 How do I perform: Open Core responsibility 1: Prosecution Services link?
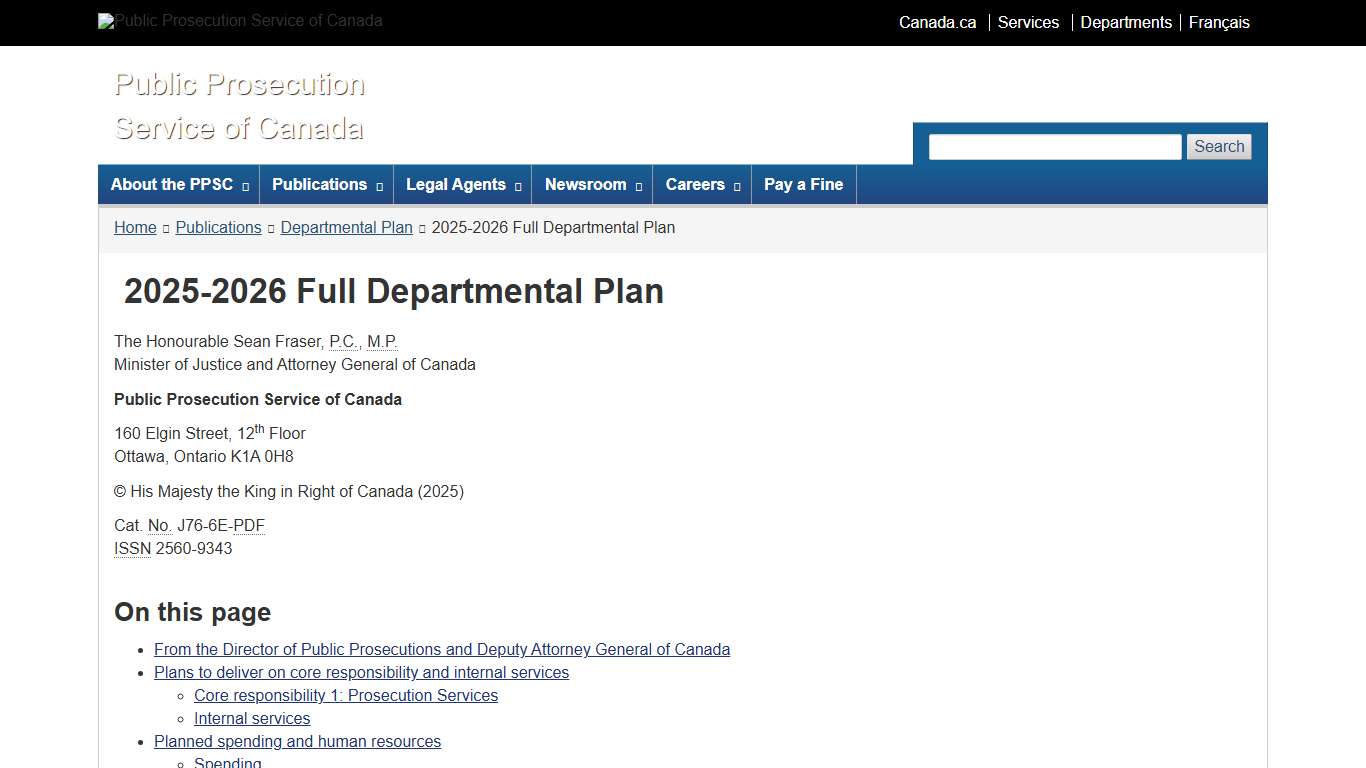click(x=346, y=695)
